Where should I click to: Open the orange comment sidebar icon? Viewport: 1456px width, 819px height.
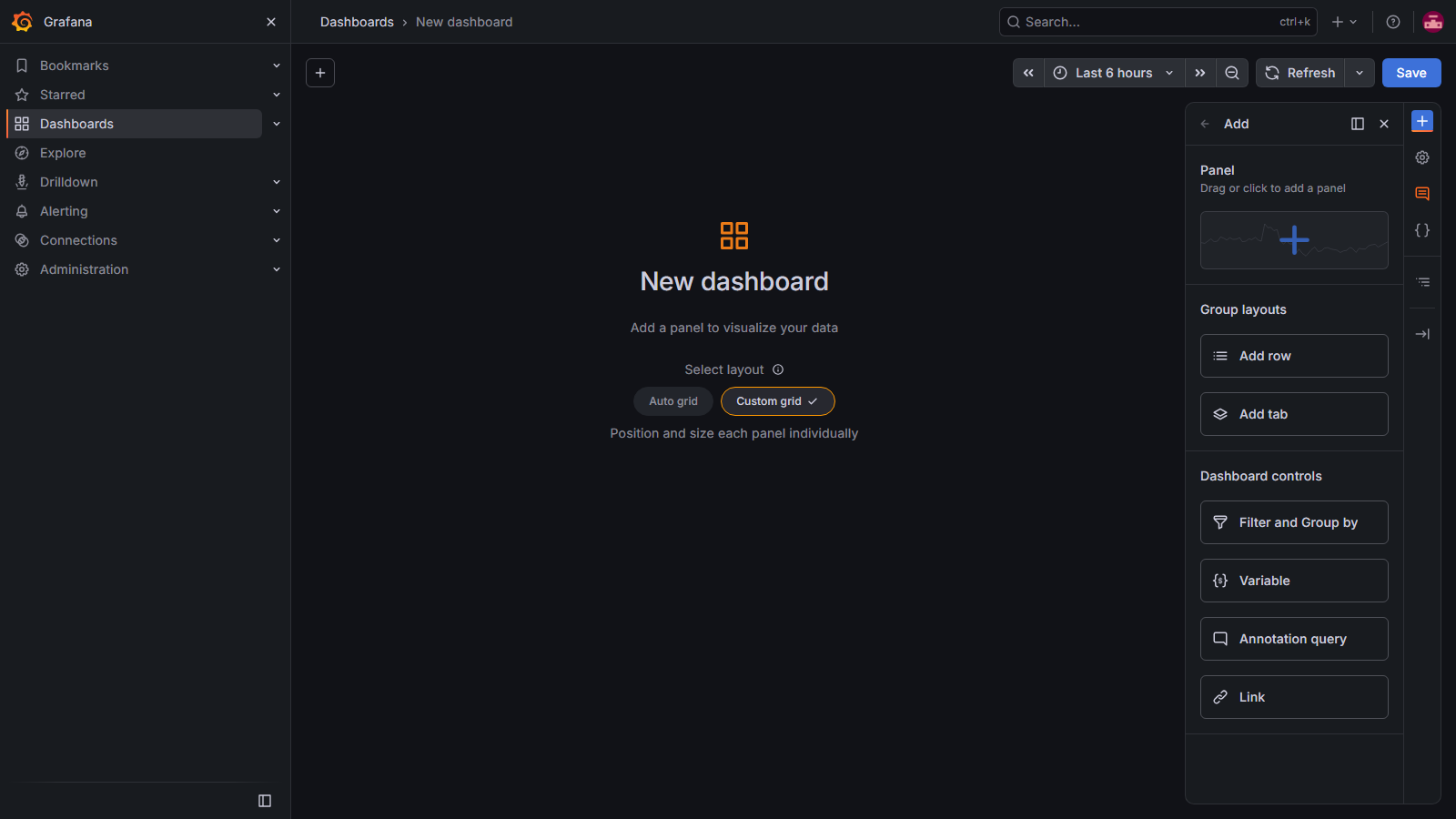(1422, 194)
